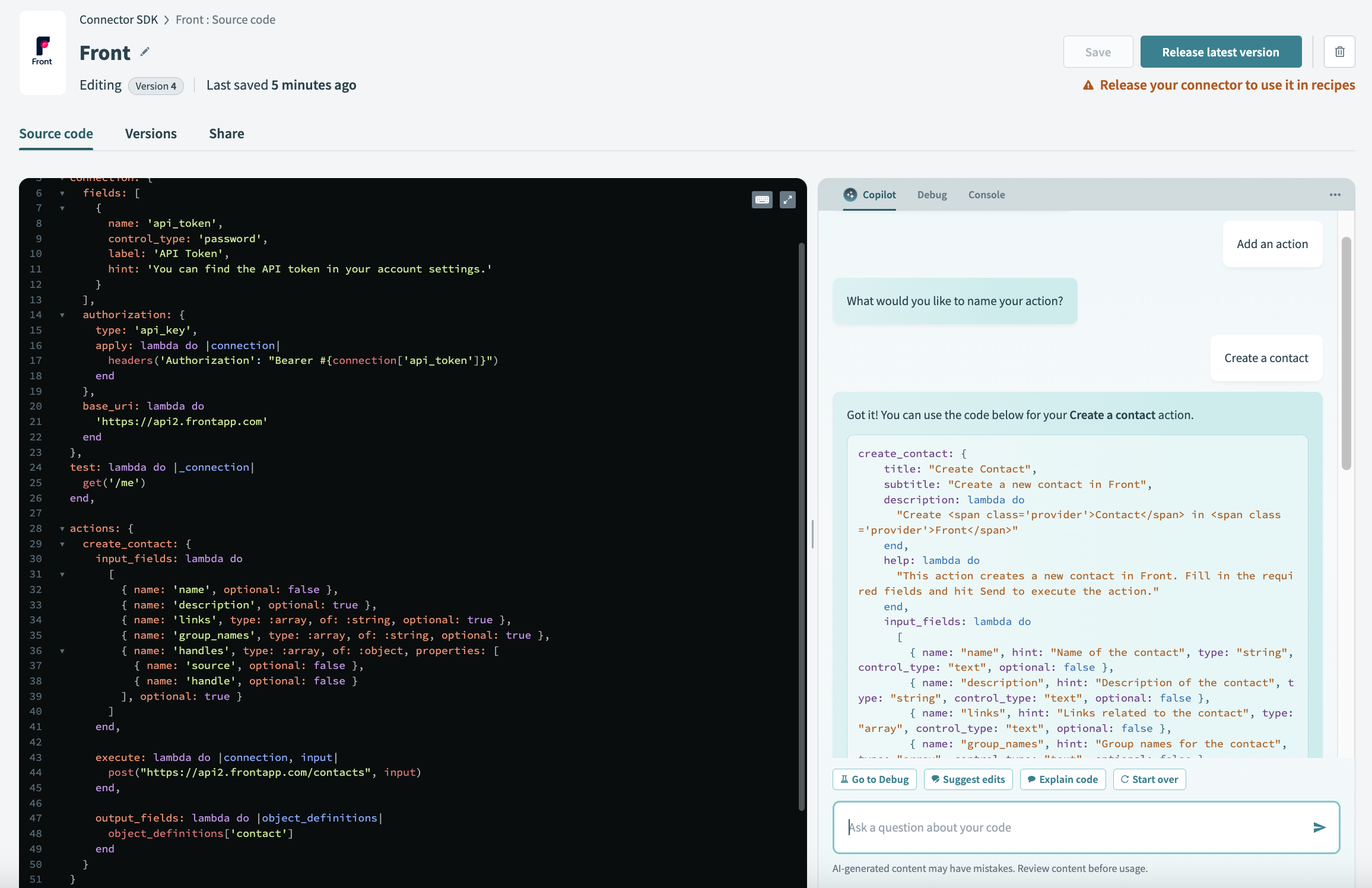Image resolution: width=1372 pixels, height=888 pixels.
Task: Switch to the Console tab
Action: pyautogui.click(x=986, y=195)
